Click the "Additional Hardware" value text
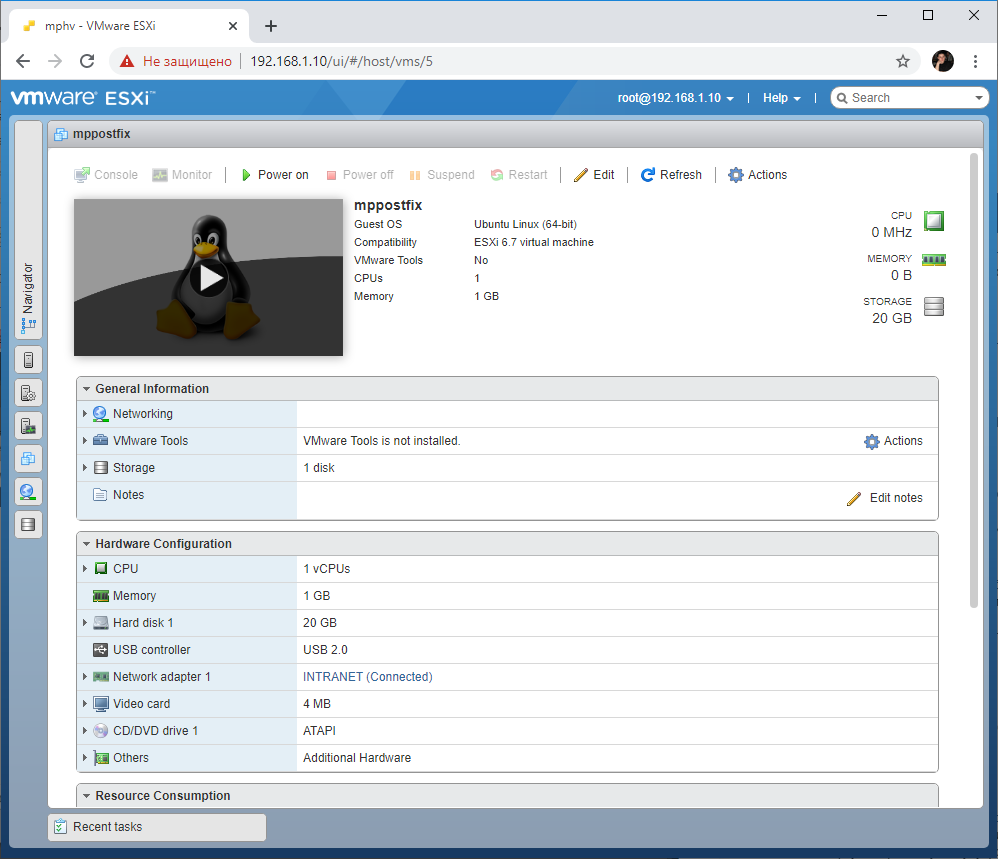 [x=357, y=758]
